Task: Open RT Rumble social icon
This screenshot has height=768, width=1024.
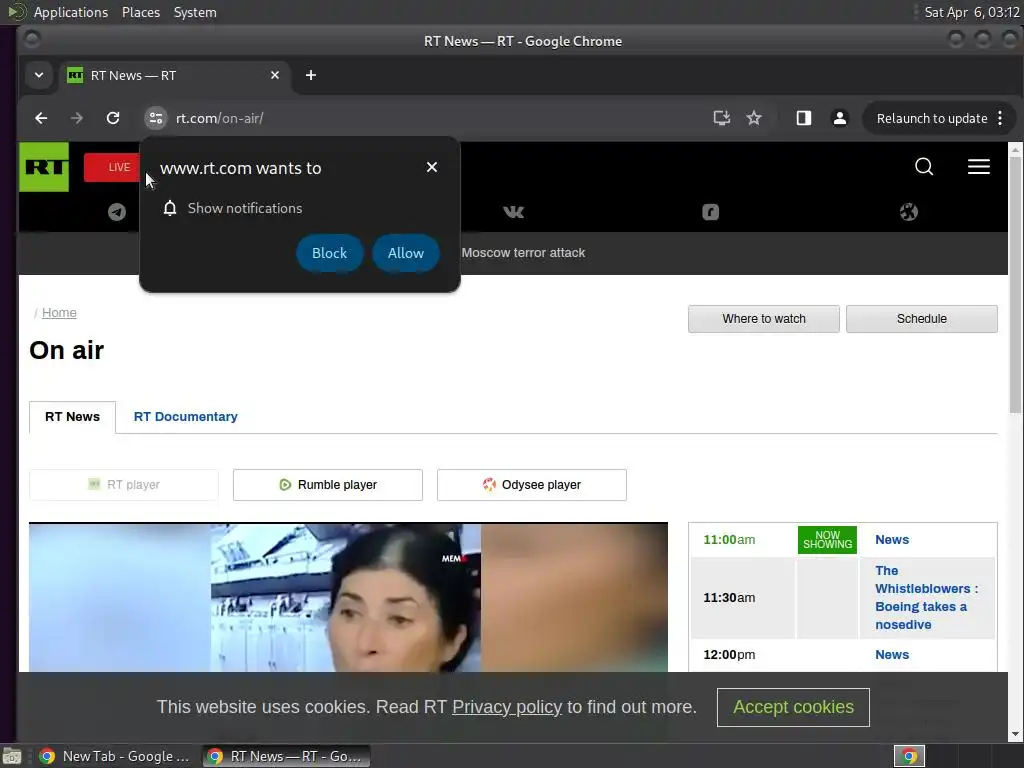Action: click(711, 212)
